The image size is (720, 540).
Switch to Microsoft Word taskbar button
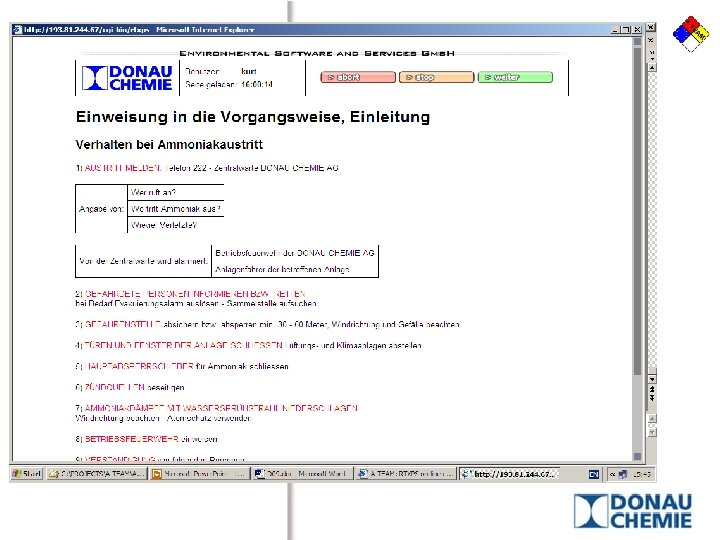coord(303,473)
